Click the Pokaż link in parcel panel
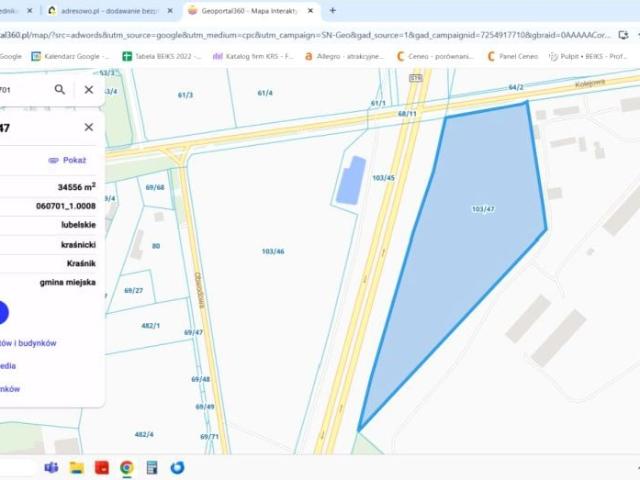Viewport: 640px width, 480px height. (x=68, y=160)
